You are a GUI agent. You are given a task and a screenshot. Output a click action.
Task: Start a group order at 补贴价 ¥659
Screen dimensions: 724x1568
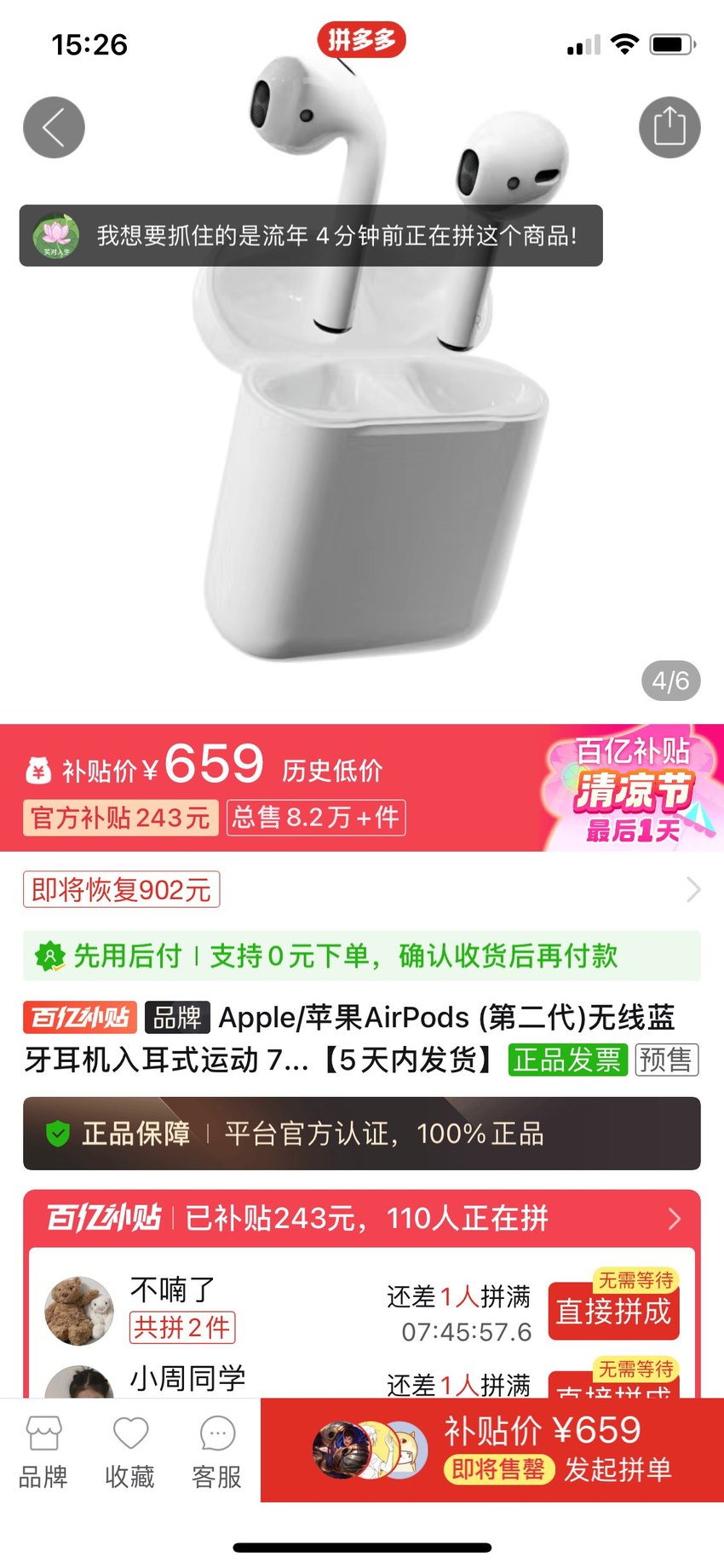point(492,1450)
